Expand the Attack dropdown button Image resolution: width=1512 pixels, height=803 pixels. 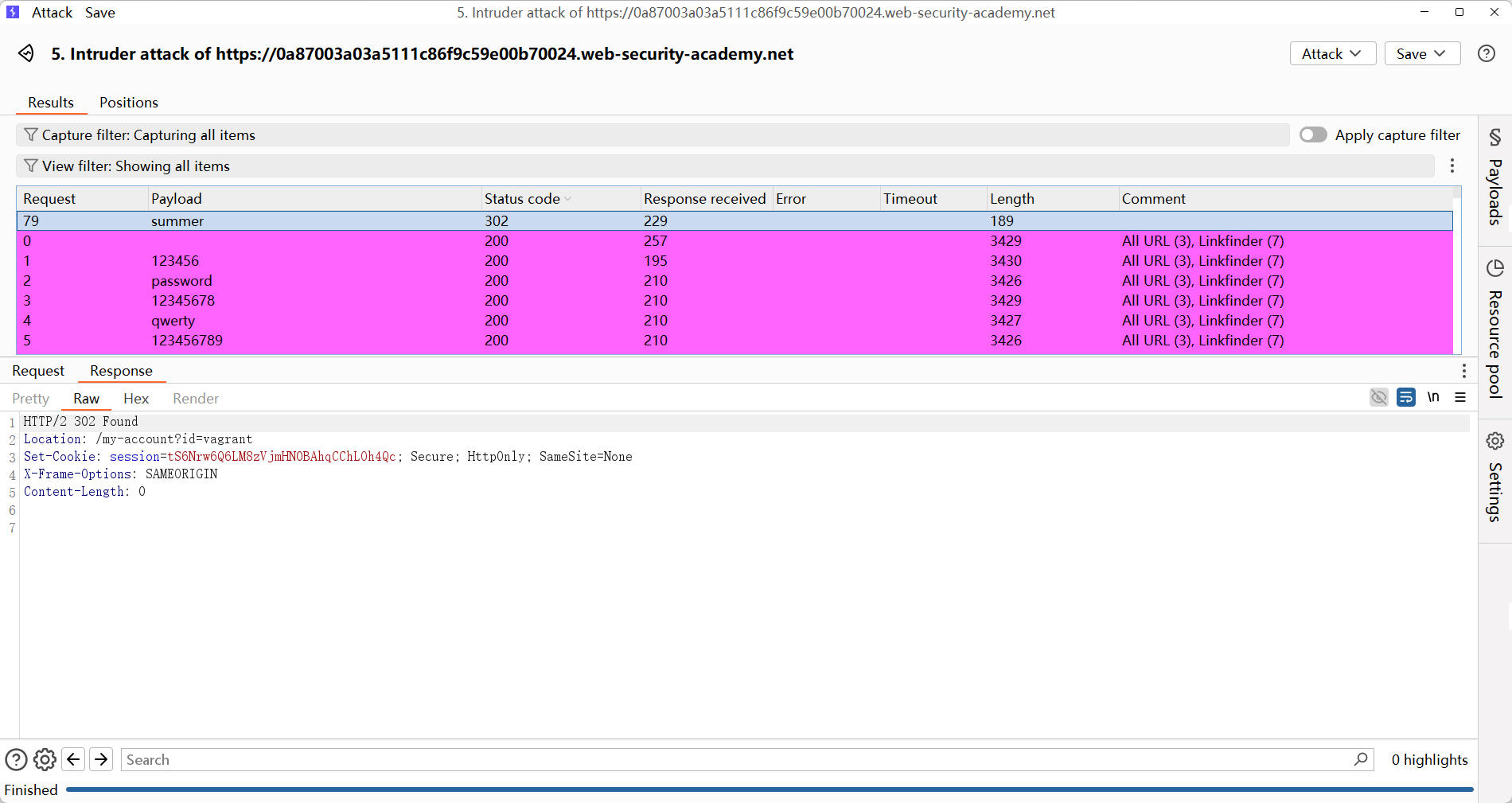click(x=1332, y=53)
